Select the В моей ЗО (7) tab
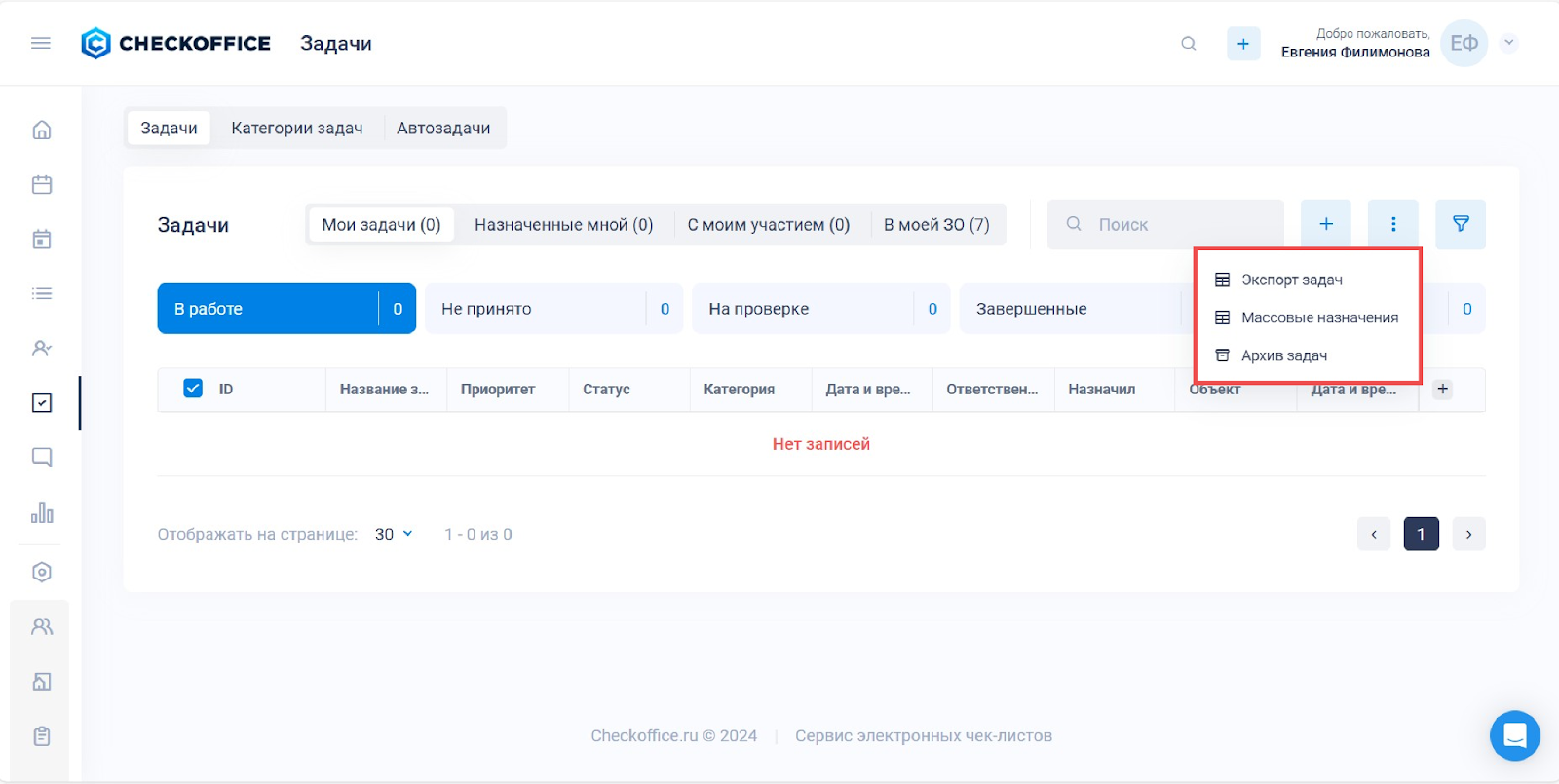 tap(936, 224)
